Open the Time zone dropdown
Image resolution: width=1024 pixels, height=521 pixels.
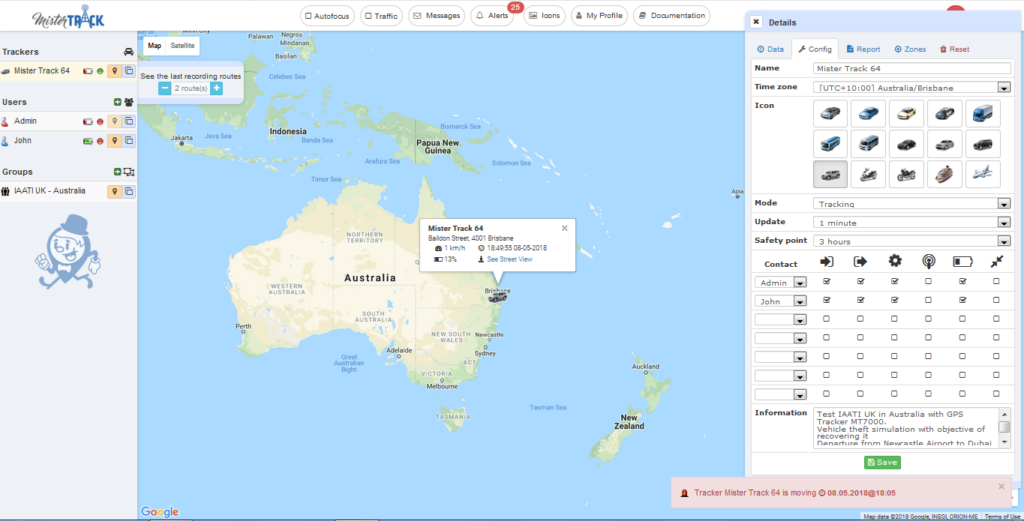coord(912,87)
